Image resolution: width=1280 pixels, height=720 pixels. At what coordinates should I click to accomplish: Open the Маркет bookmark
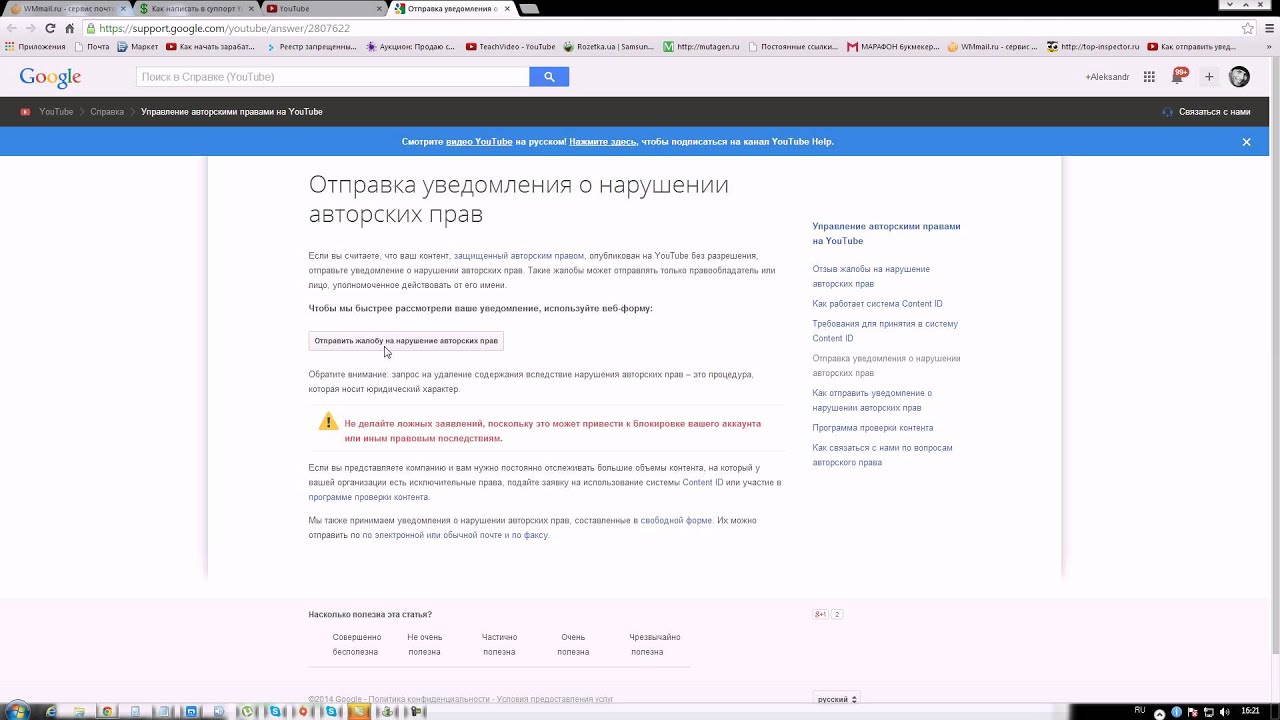138,46
